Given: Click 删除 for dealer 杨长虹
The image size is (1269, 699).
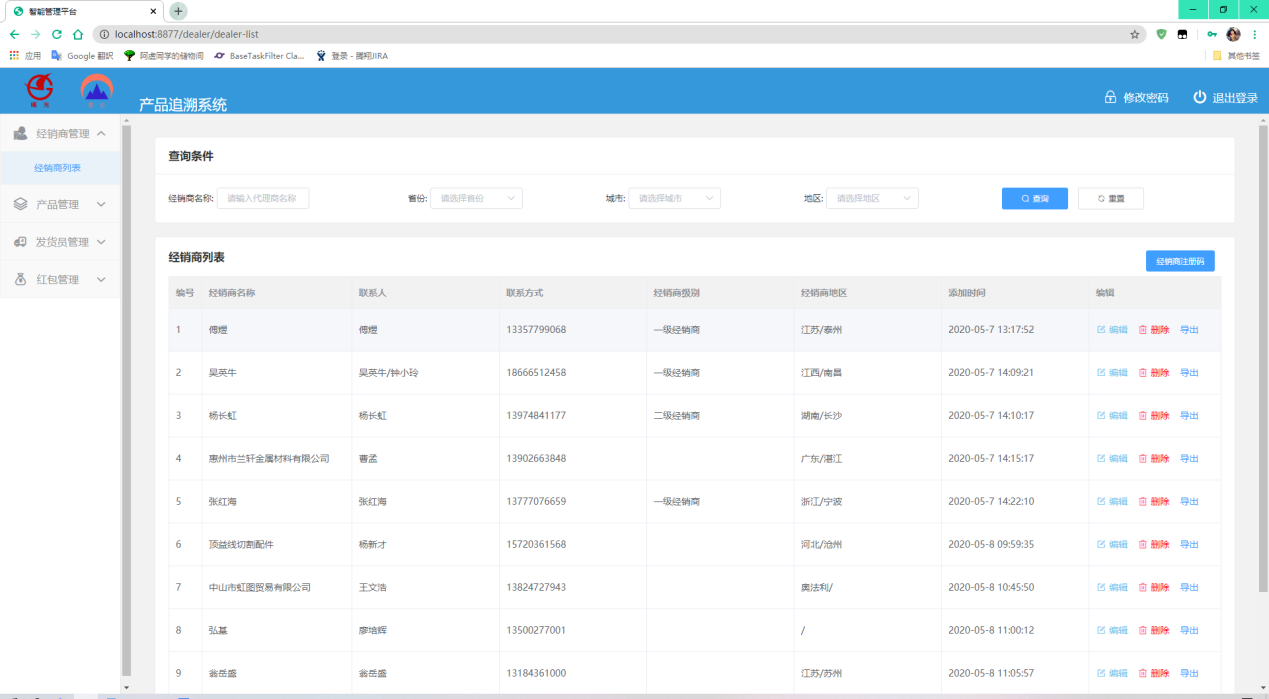Looking at the screenshot, I should (1153, 416).
